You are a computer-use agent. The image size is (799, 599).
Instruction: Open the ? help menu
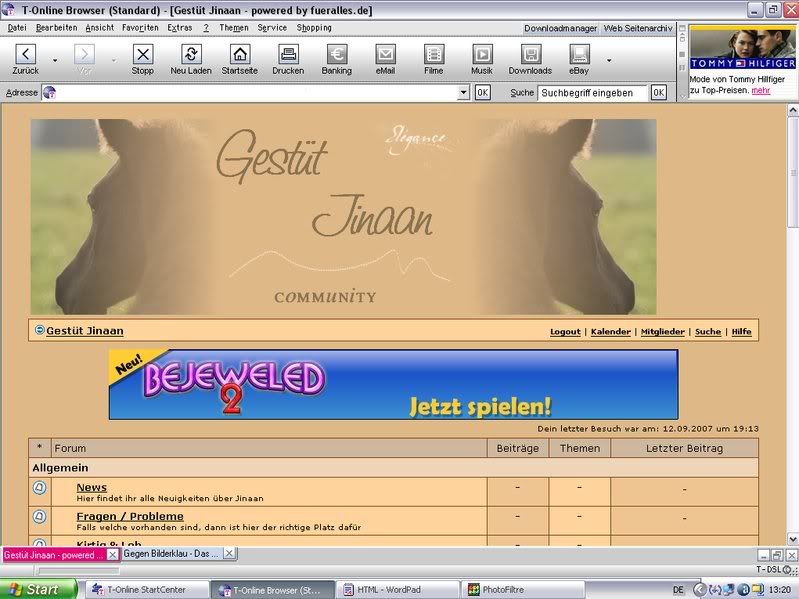click(206, 28)
